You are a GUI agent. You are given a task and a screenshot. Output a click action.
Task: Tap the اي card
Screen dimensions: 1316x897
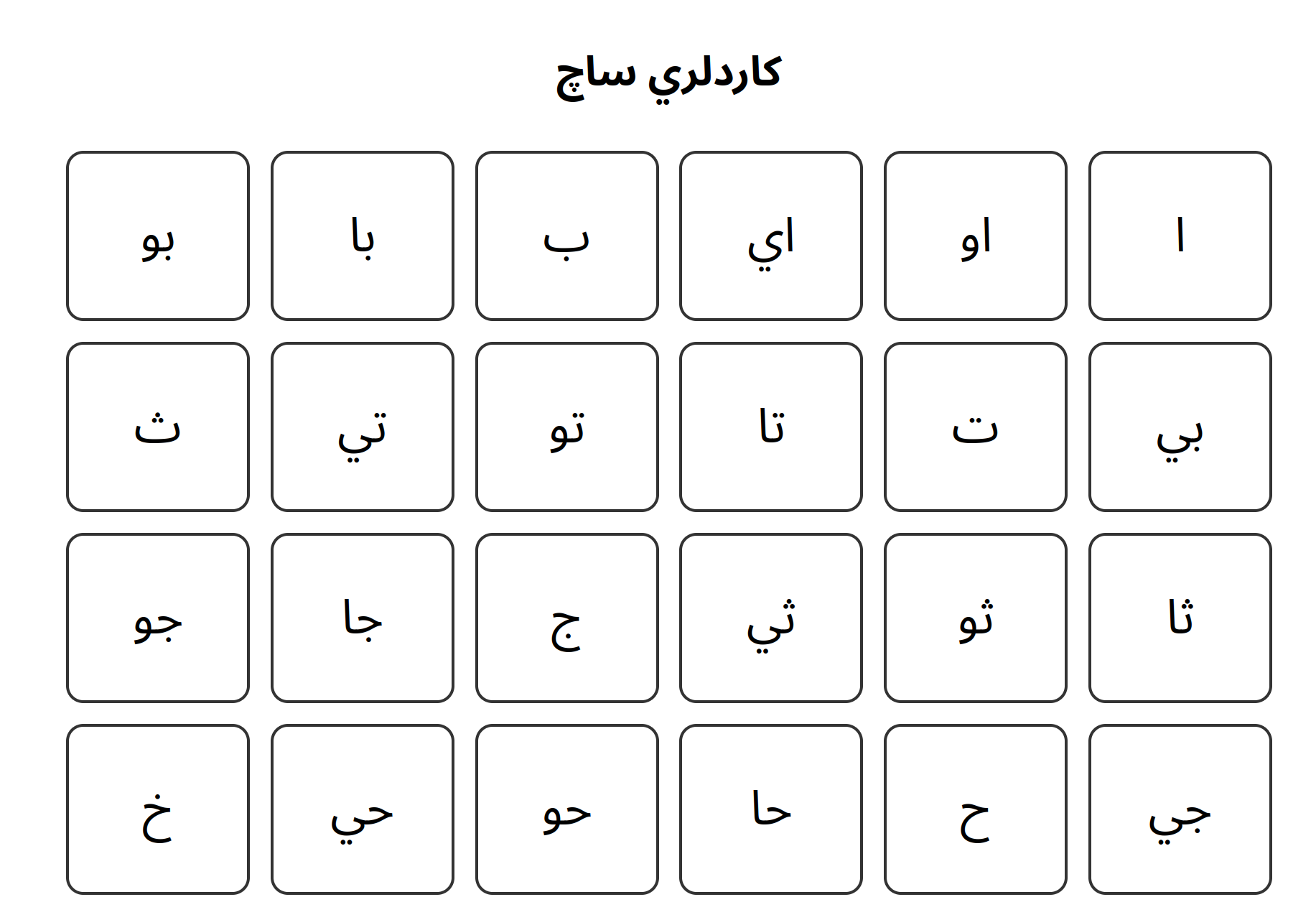click(x=770, y=236)
